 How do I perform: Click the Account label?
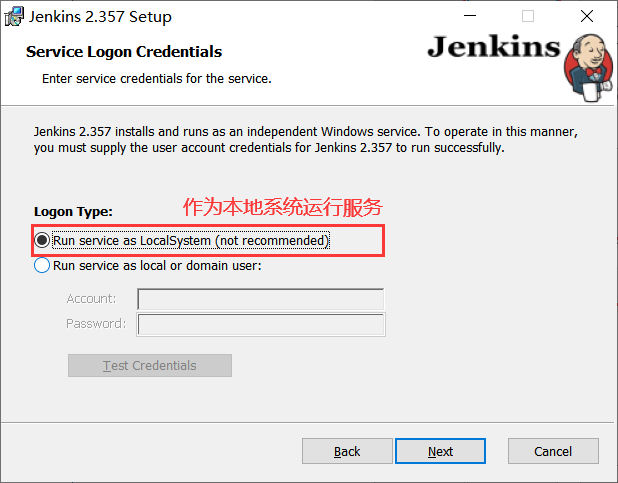(91, 298)
